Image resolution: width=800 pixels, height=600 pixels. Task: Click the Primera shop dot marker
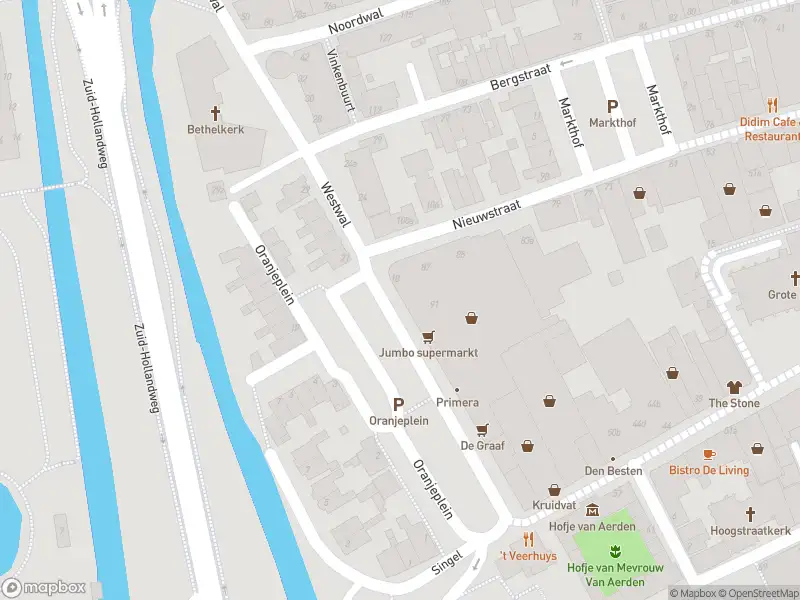coord(457,390)
